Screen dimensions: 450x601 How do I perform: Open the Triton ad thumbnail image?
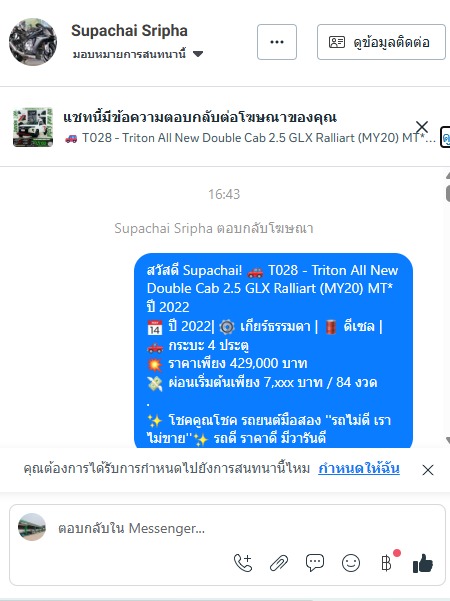coord(33,127)
